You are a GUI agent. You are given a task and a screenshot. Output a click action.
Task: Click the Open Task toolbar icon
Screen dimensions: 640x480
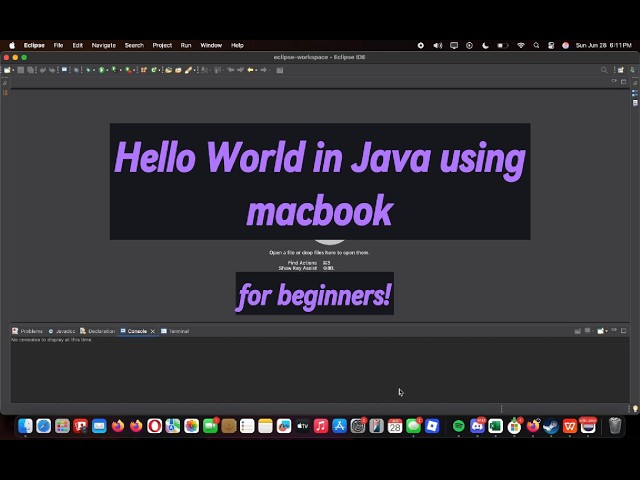pyautogui.click(x=178, y=70)
